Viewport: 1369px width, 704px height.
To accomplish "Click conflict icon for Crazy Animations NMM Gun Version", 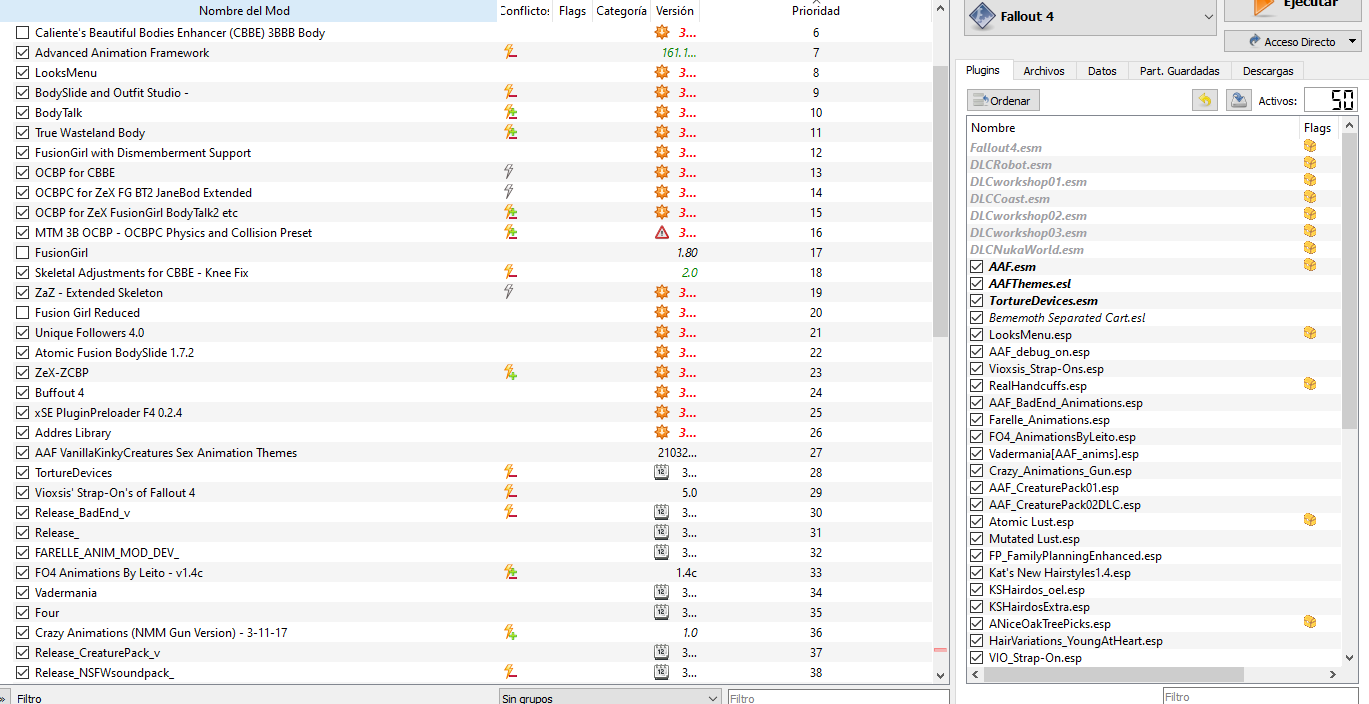I will (510, 632).
